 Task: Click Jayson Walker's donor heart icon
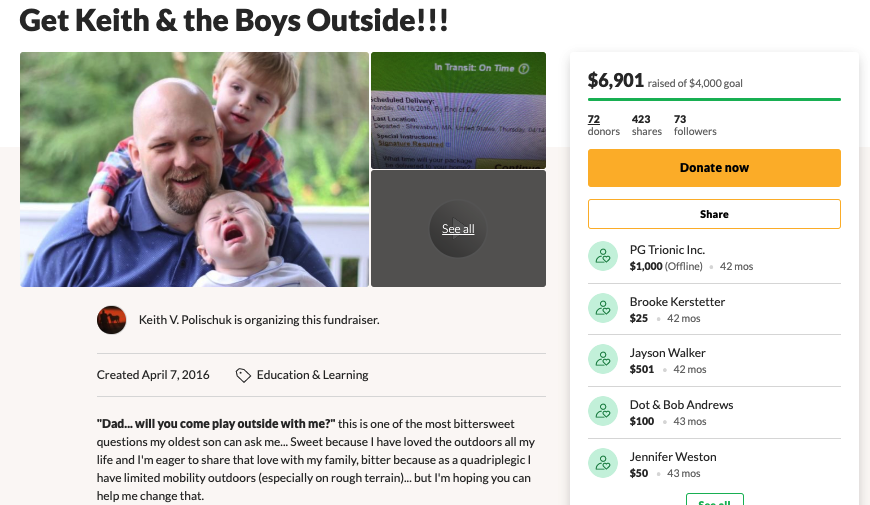pos(602,359)
